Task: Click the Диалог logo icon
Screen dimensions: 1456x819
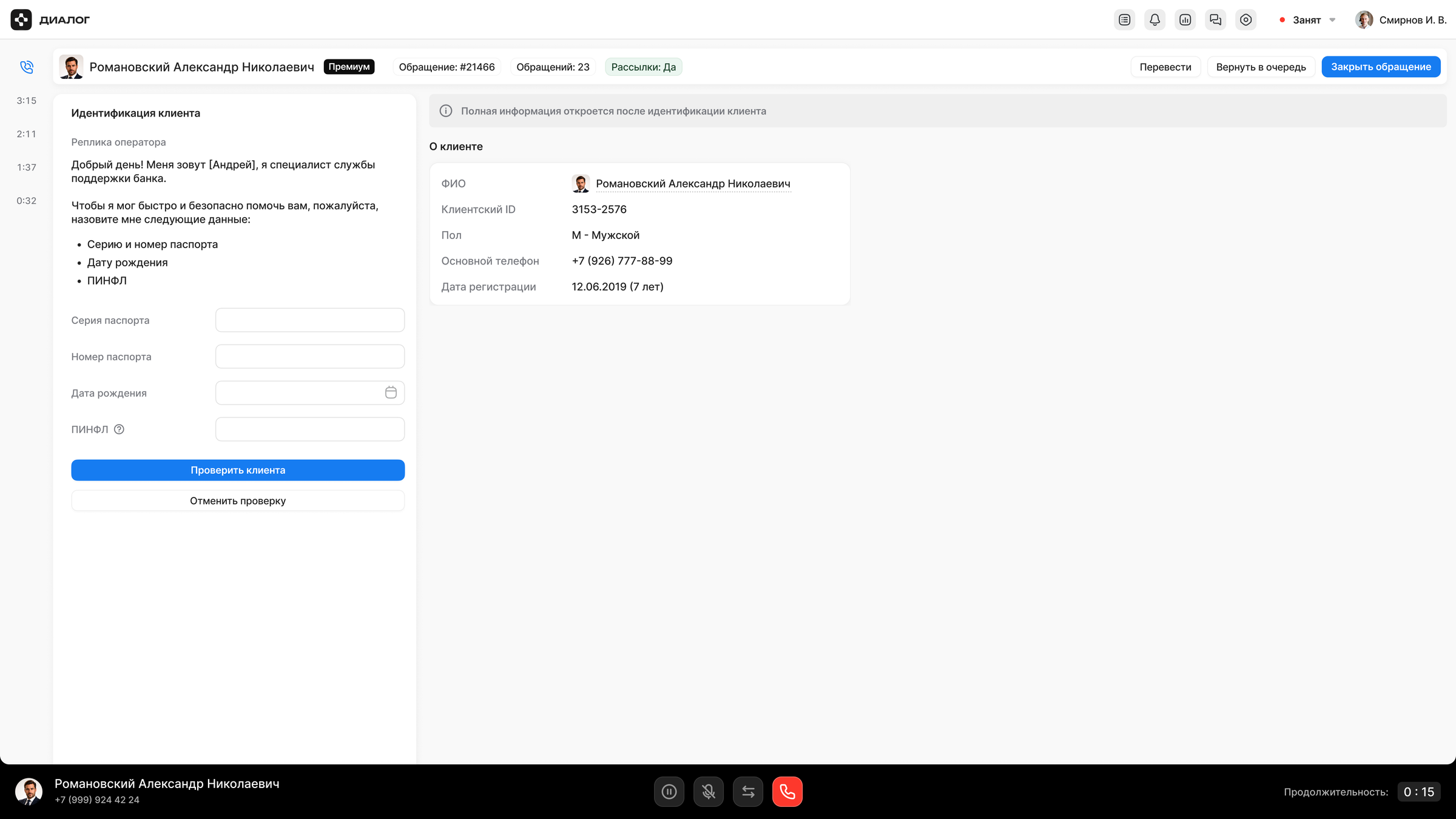Action: tap(21, 20)
